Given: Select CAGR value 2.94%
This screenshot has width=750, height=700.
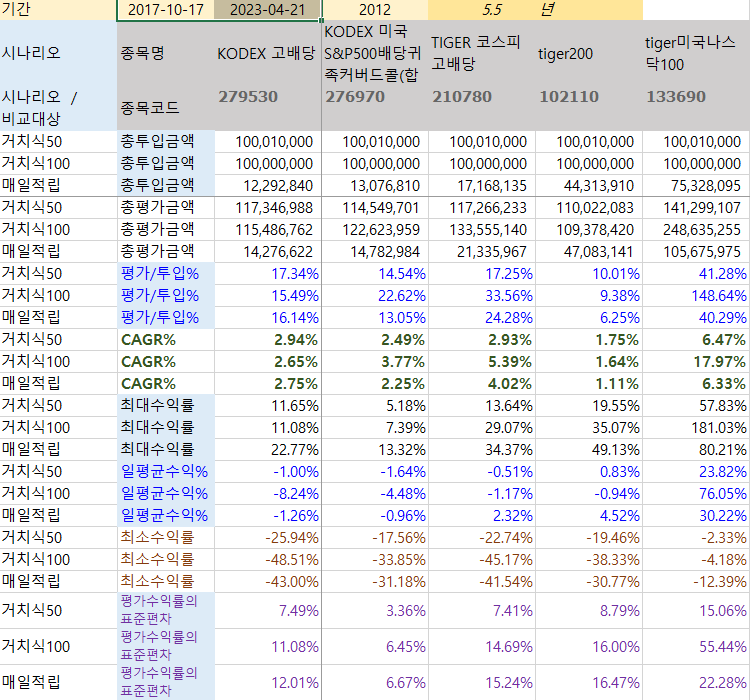Looking at the screenshot, I should pyautogui.click(x=267, y=339).
